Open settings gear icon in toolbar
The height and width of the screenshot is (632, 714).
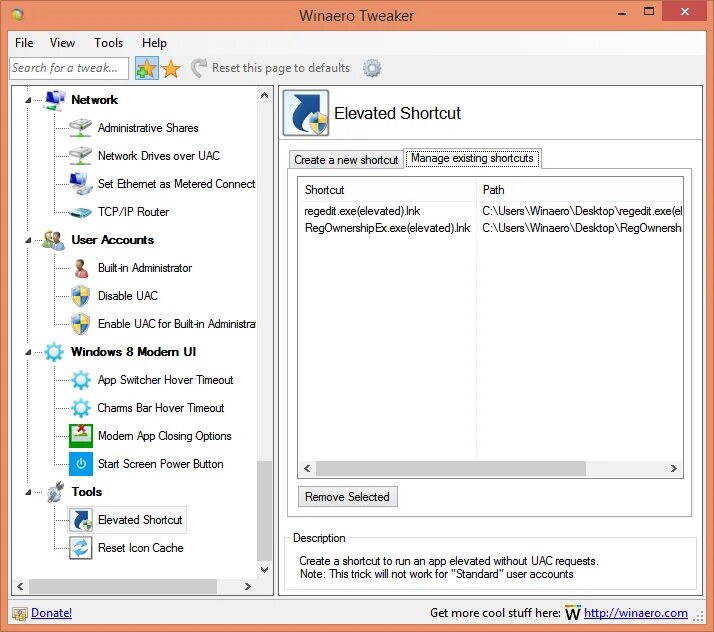372,68
